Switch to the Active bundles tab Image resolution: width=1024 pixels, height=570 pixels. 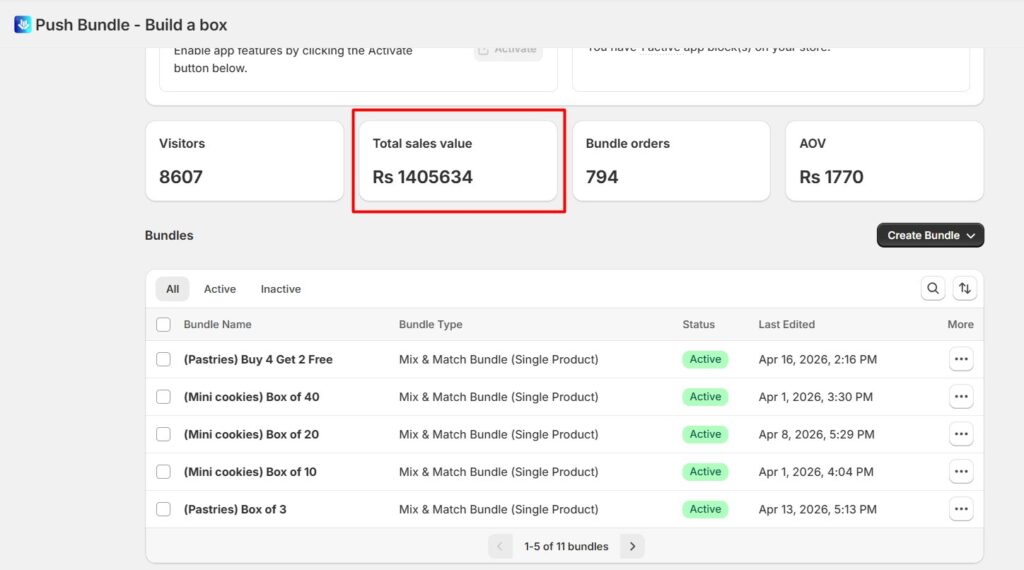220,289
